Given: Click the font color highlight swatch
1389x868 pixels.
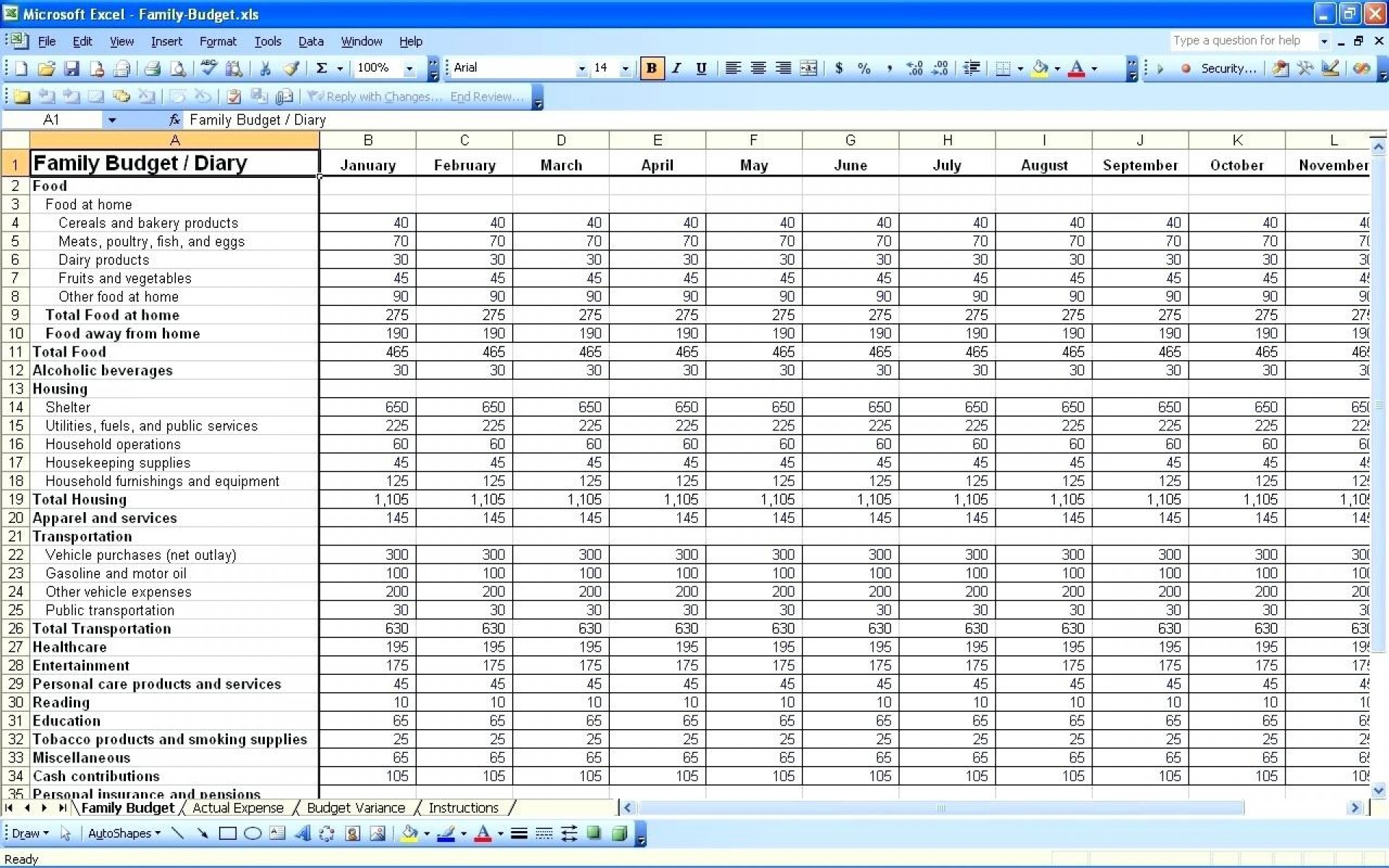Looking at the screenshot, I should pos(1074,73).
